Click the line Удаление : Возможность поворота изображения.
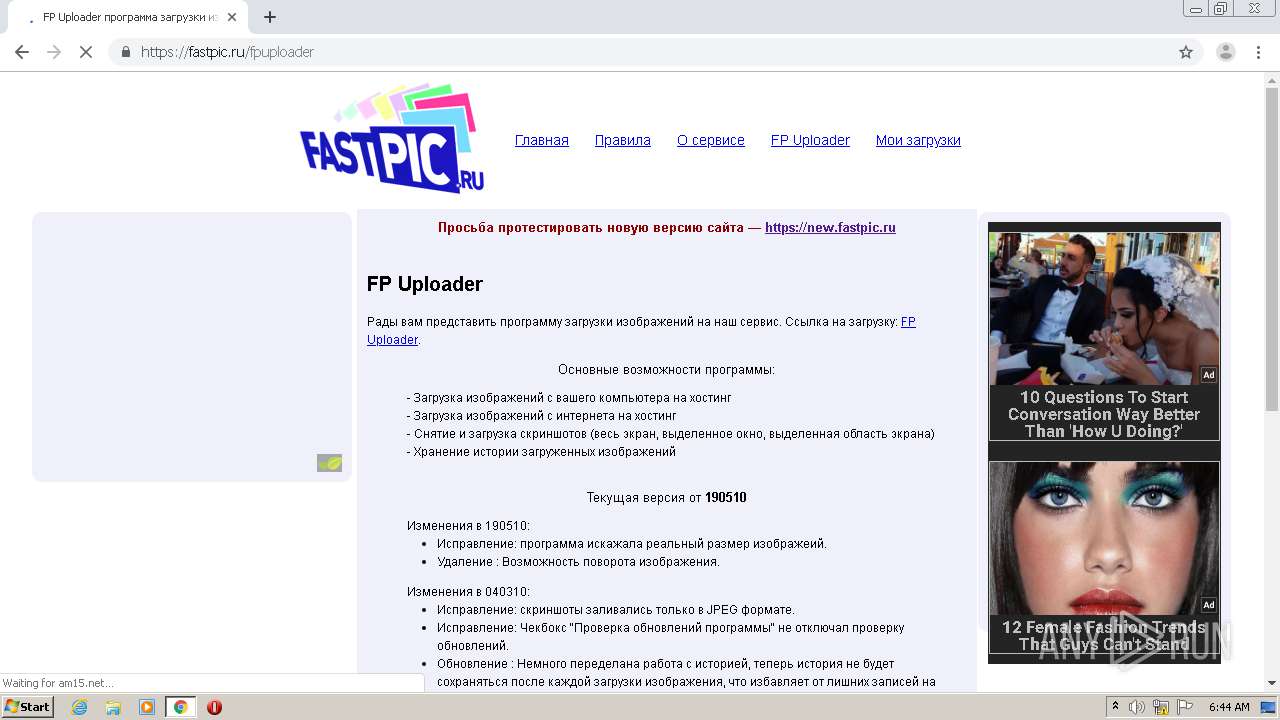 pos(578,562)
